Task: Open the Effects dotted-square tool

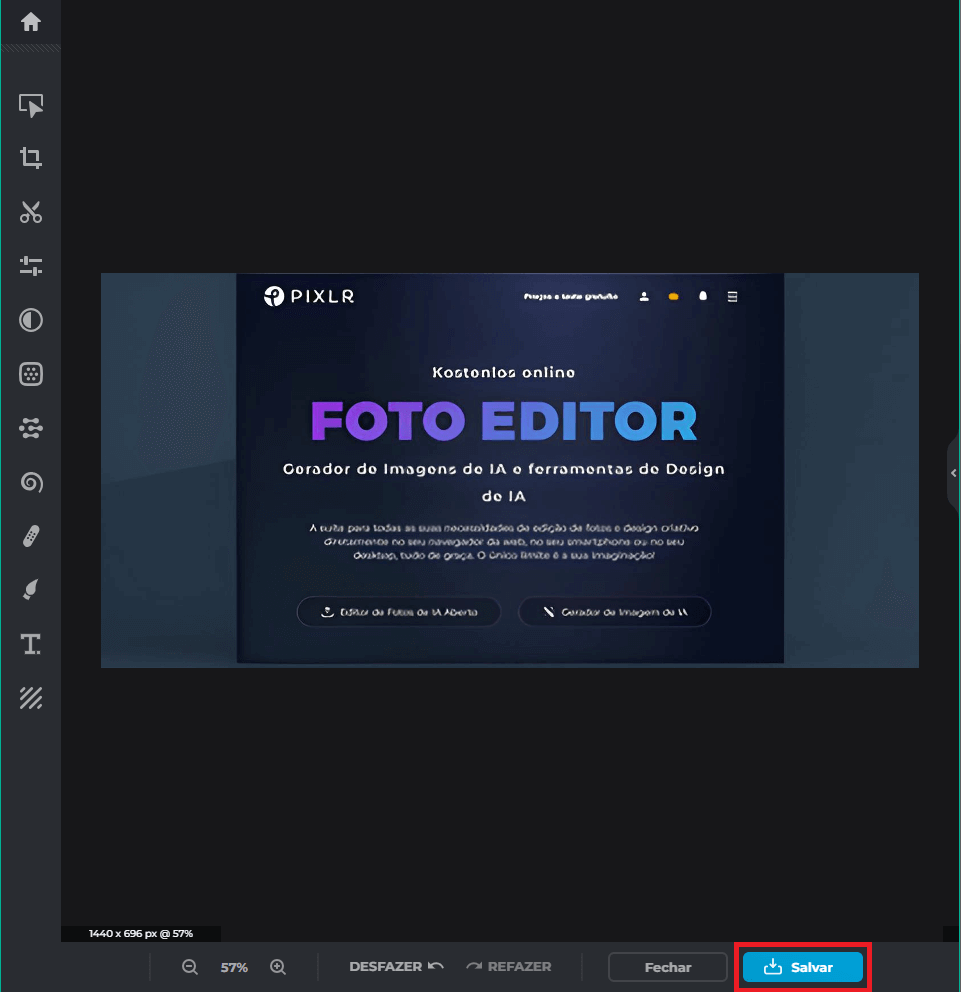Action: 30,374
